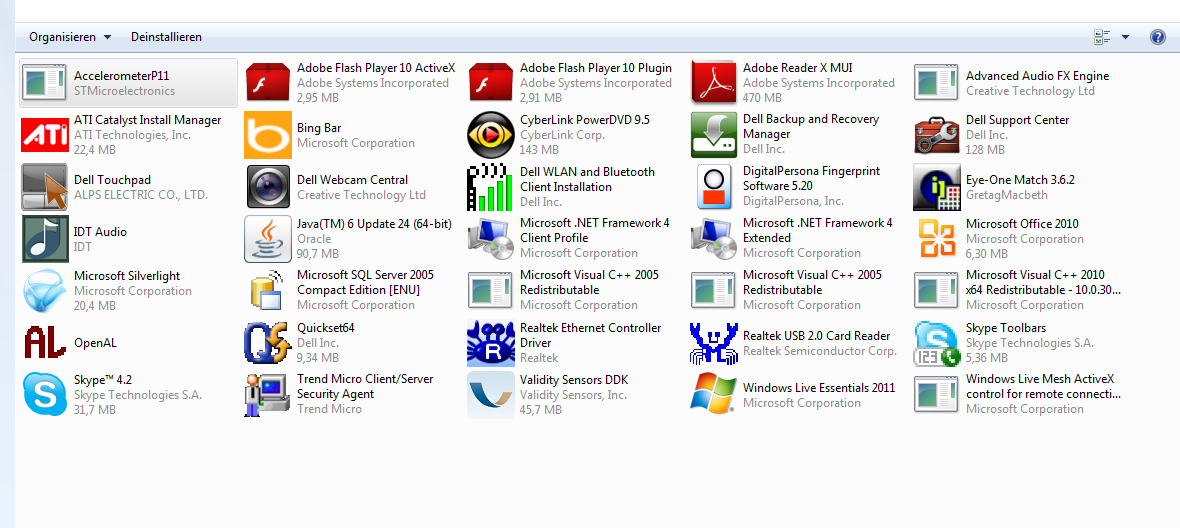Select the Microsoft Office 2010 icon

[x=937, y=238]
